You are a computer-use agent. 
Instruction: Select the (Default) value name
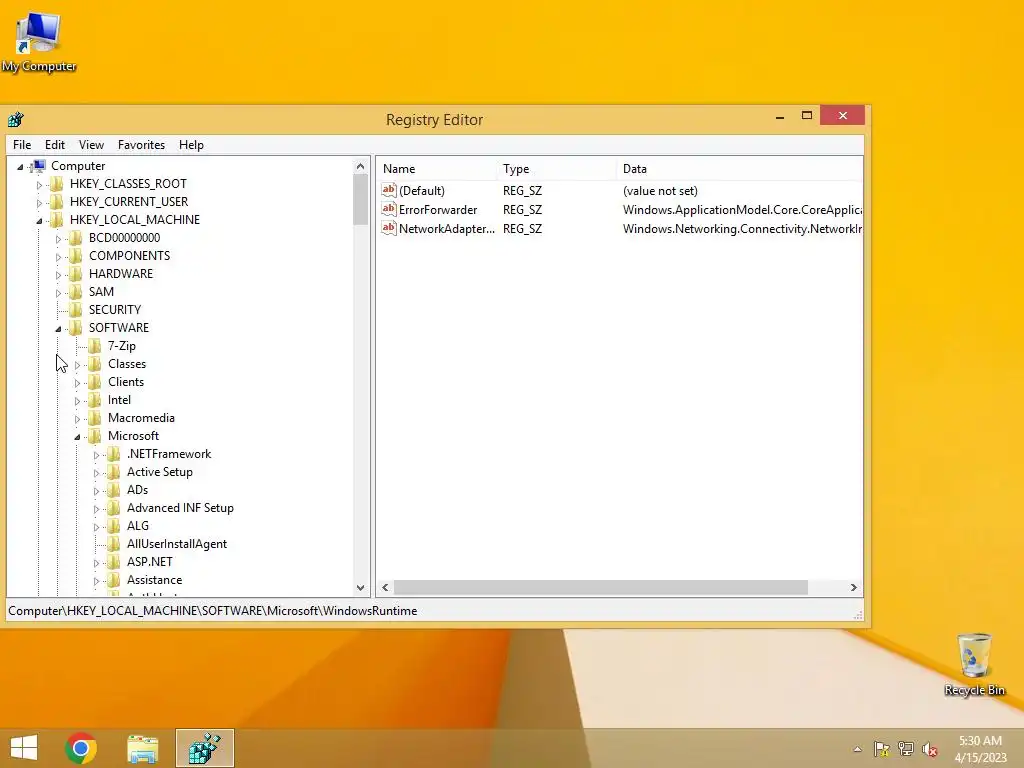(422, 191)
